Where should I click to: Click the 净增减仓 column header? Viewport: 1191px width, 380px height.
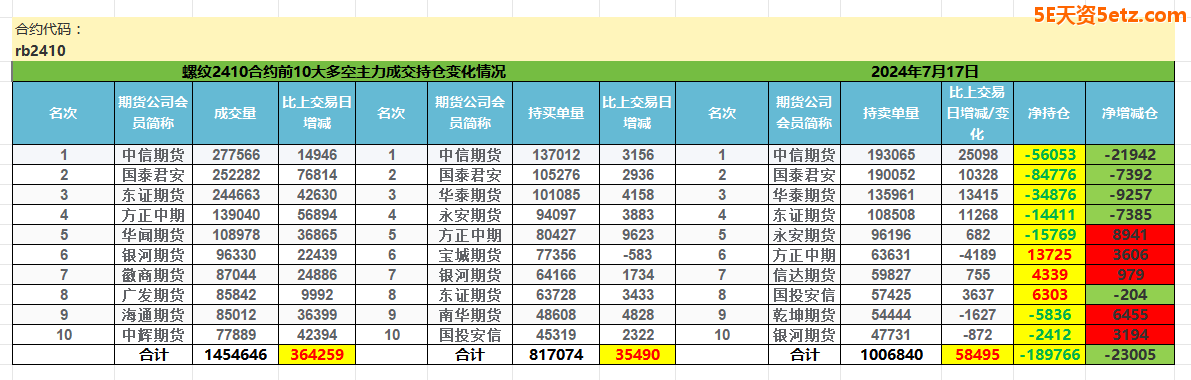(1129, 113)
